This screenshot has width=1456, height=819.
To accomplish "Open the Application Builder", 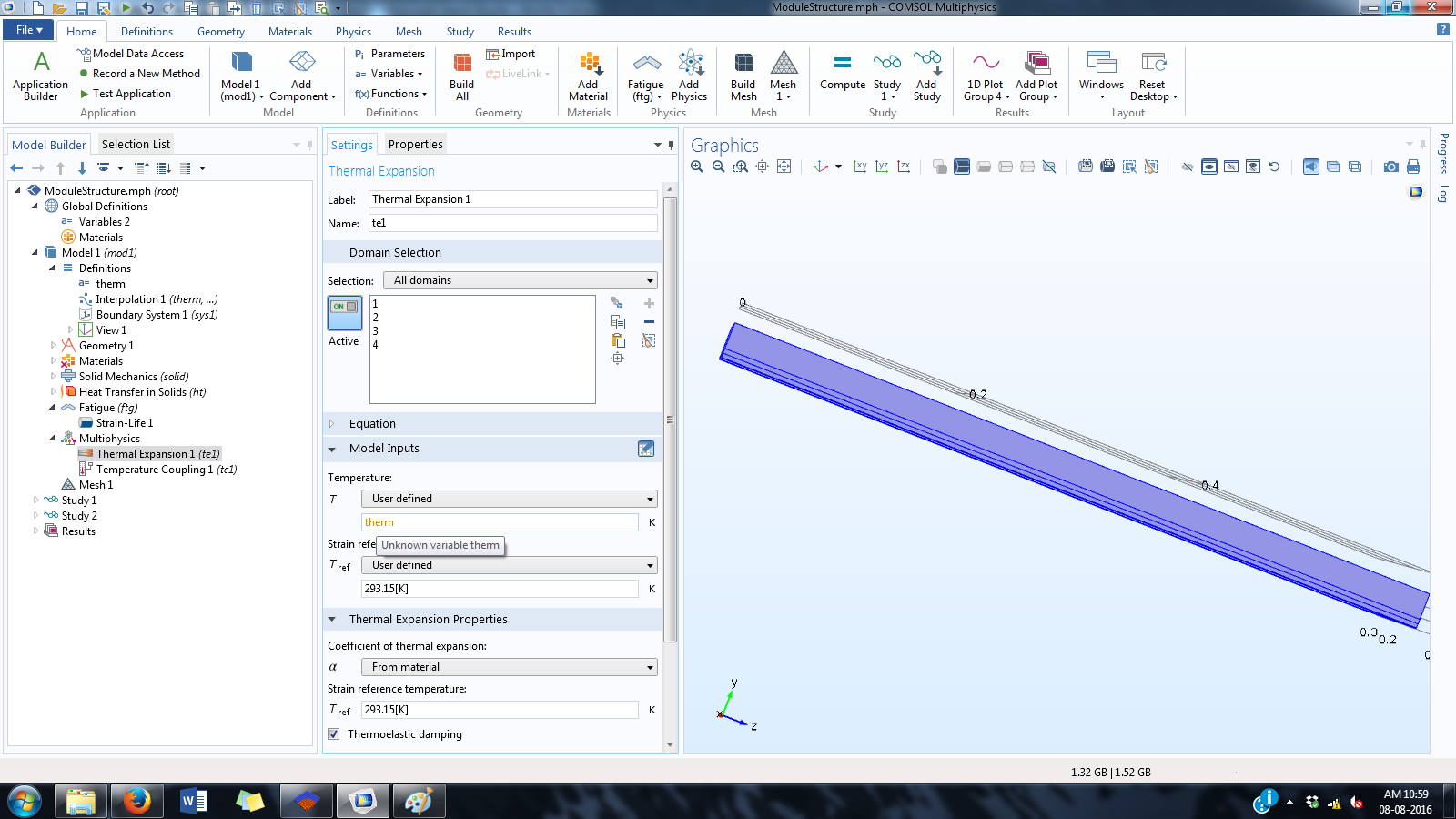I will (41, 75).
